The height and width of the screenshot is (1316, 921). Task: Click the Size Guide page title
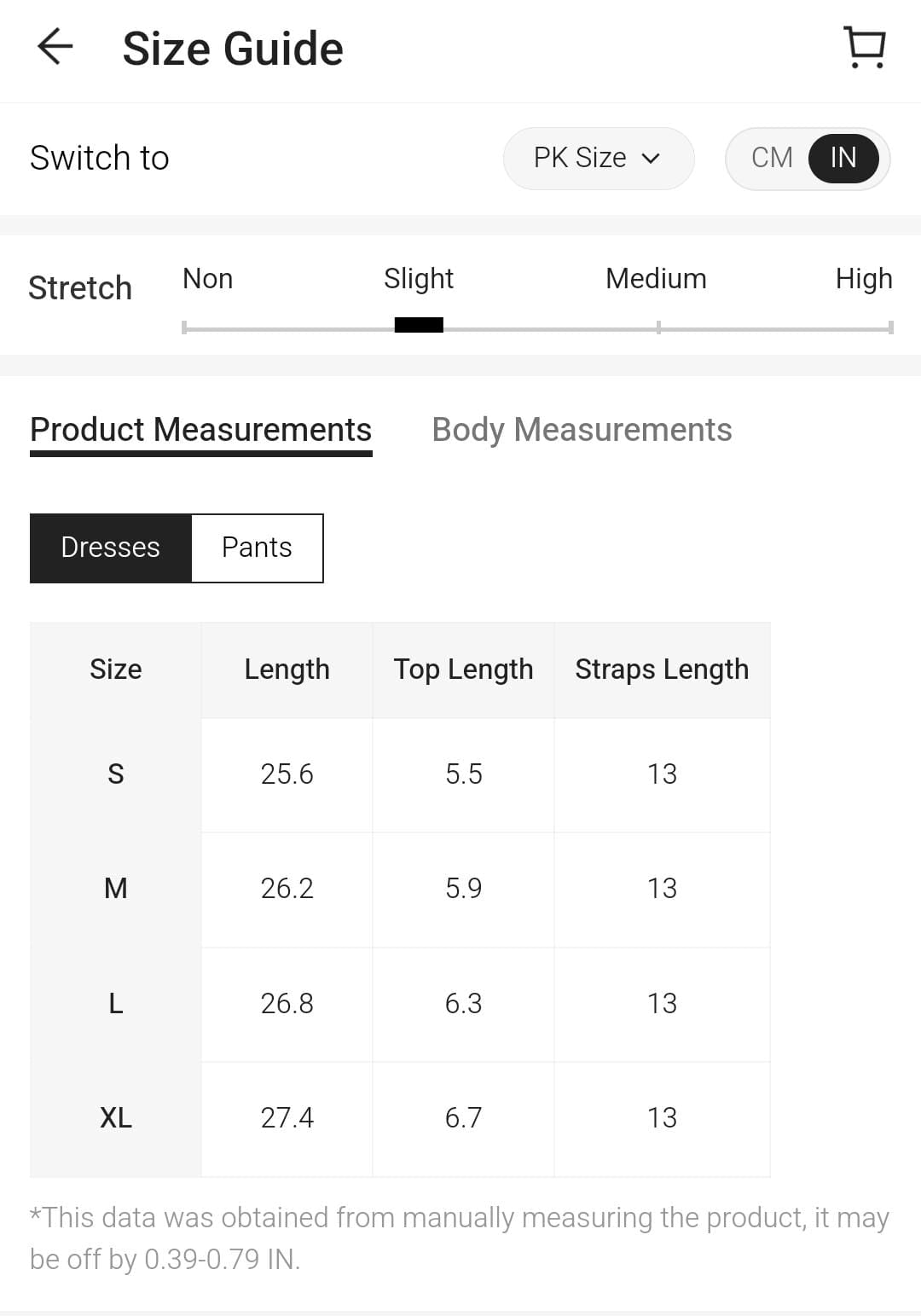(x=233, y=49)
